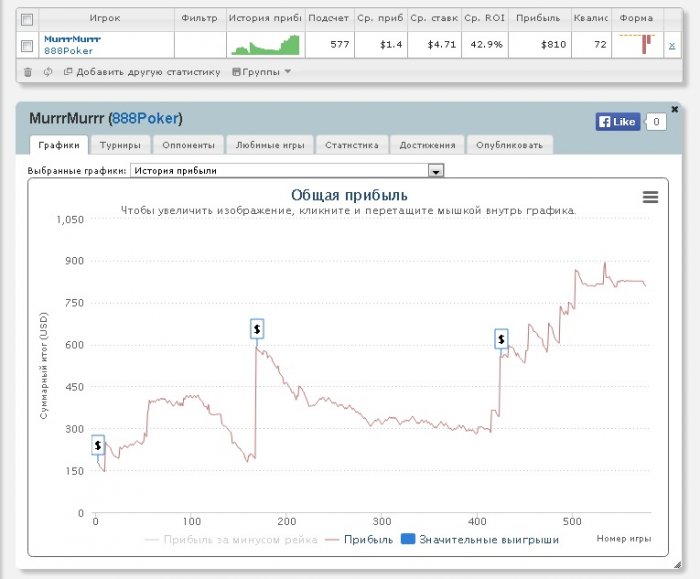This screenshot has width=700, height=579.
Task: Click the form bar chart thumbnail
Action: (x=638, y=44)
